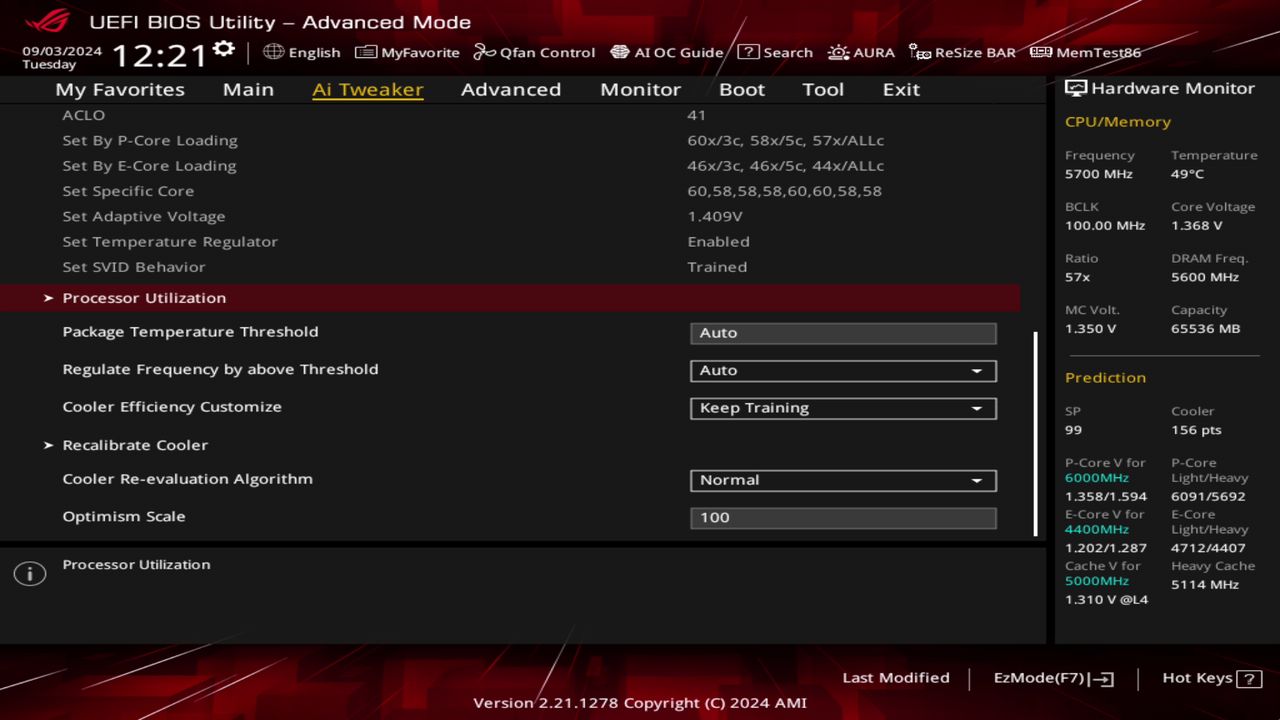Click the vertical scrollbar in settings list
Viewport: 1280px width, 720px height.
tap(1035, 433)
